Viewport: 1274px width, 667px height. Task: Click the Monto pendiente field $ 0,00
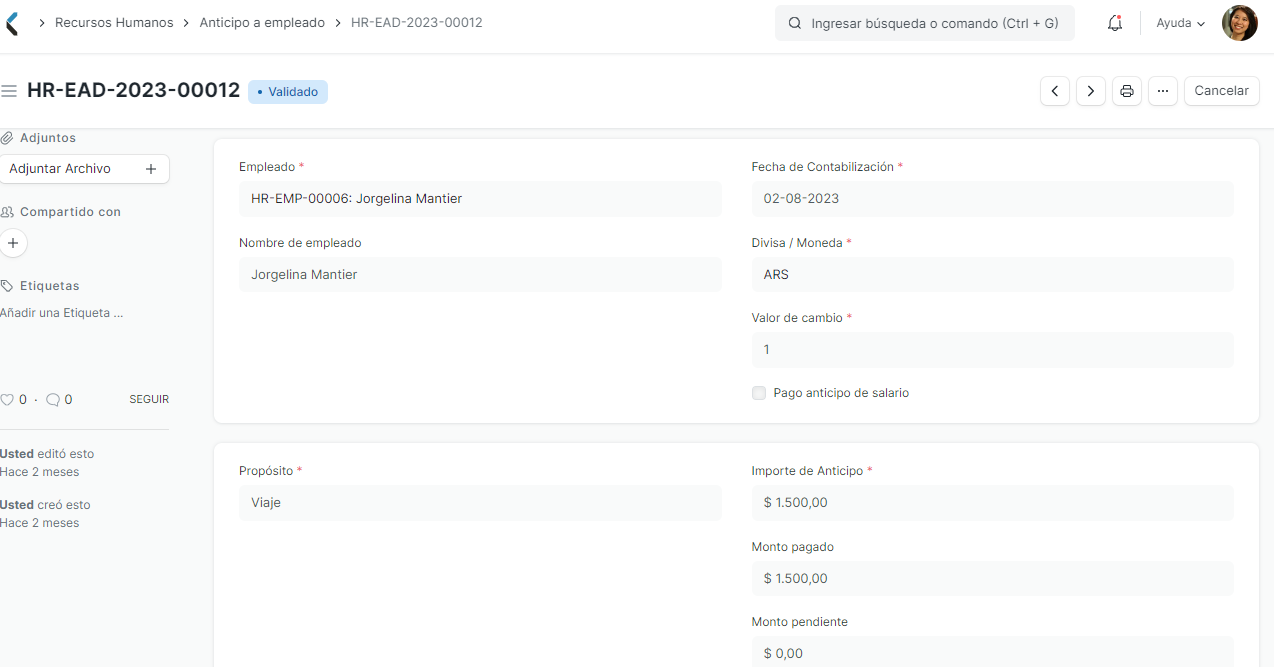tap(992, 652)
